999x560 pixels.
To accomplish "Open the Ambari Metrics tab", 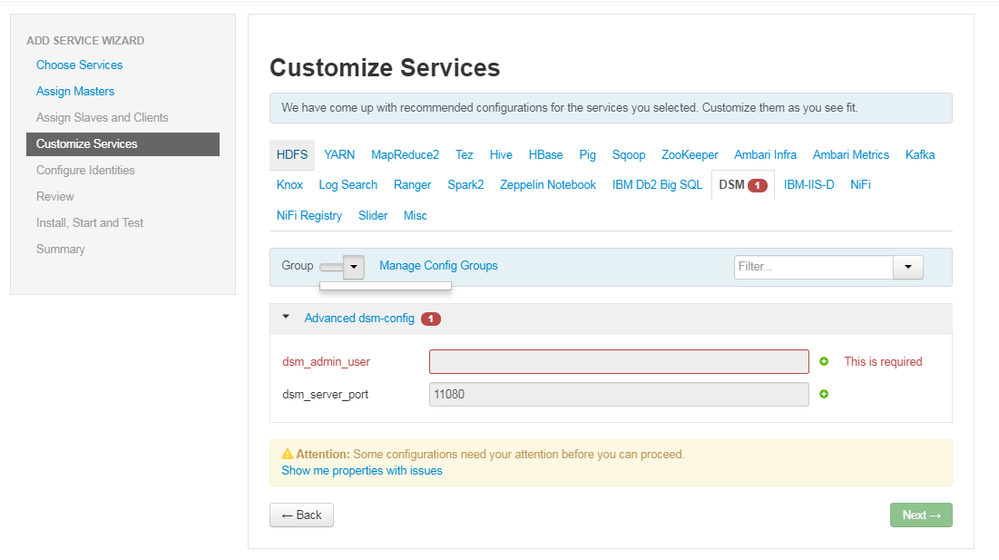I will pyautogui.click(x=850, y=155).
